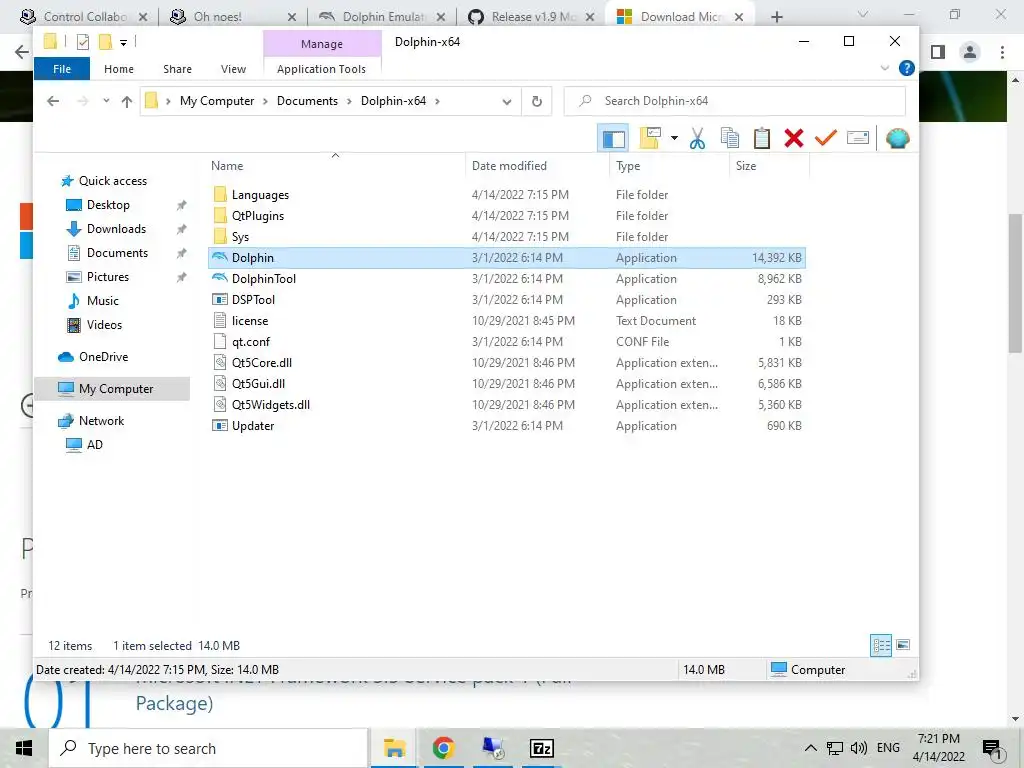Screen dimensions: 1024x768
Task: Toggle the navigation pane toolbar icon
Action: tap(613, 138)
